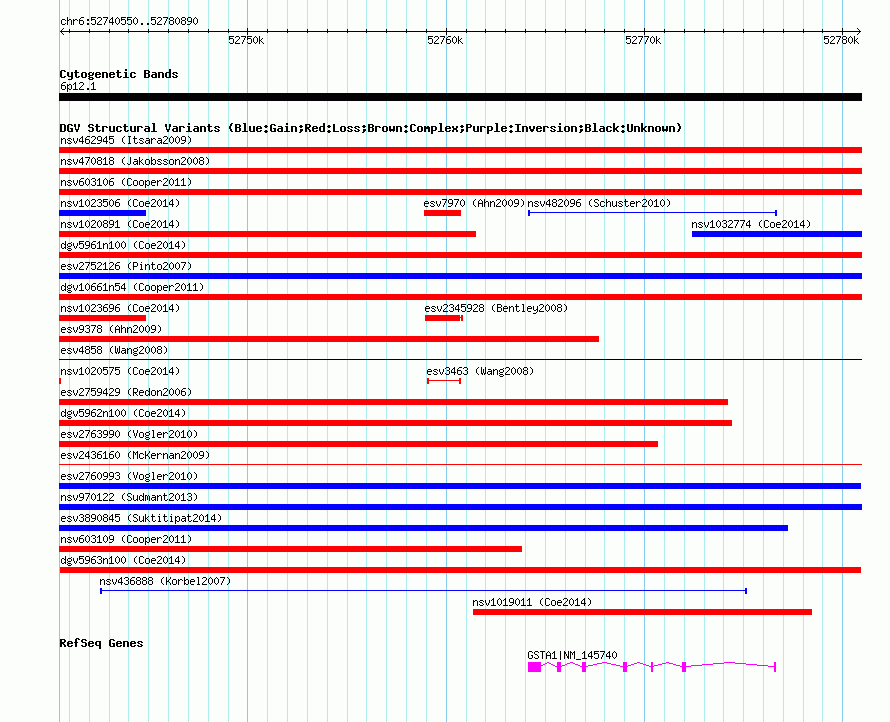890x722 pixels.
Task: Click the nsv482096 thin blue span line
Action: click(x=652, y=213)
